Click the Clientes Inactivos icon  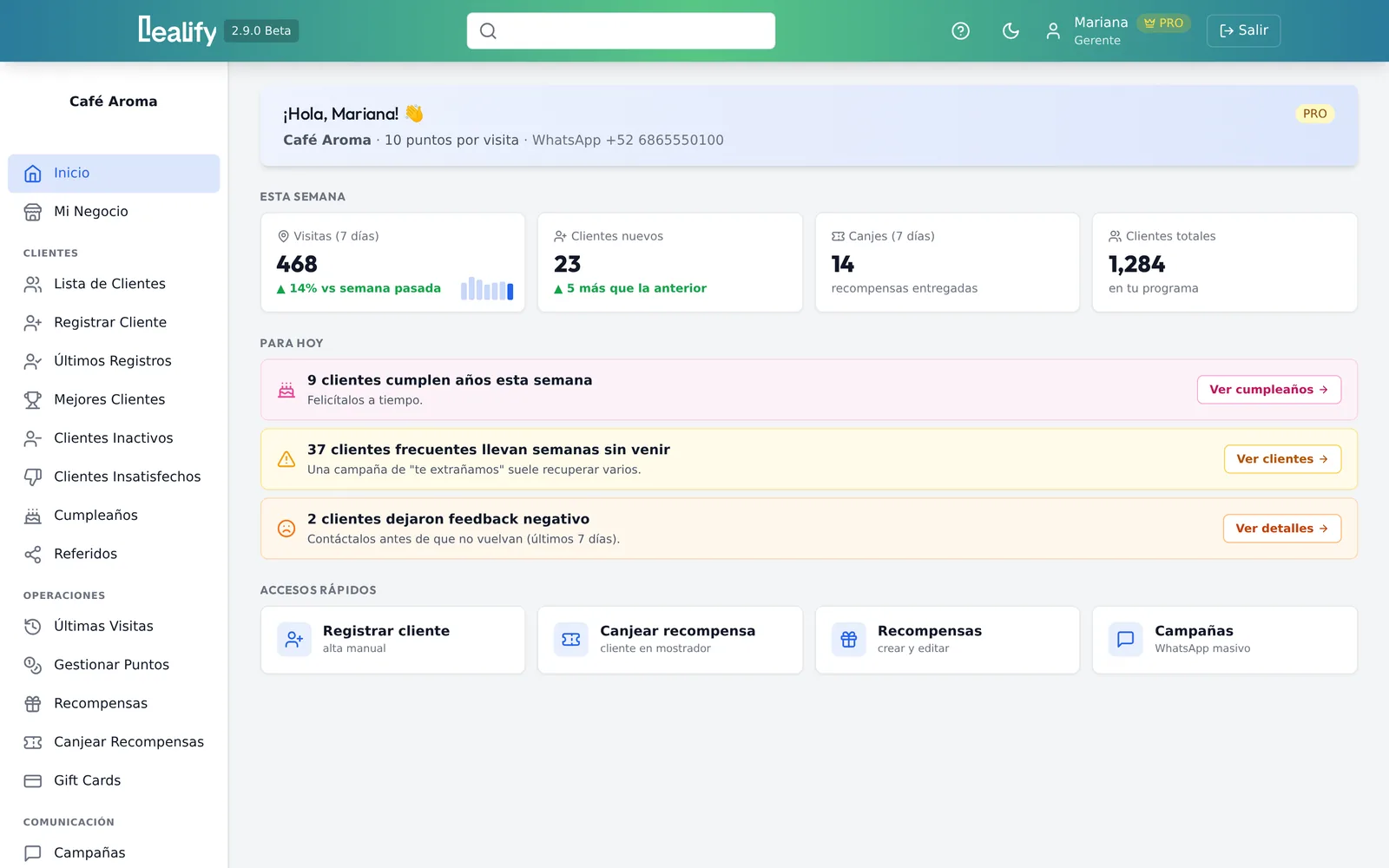tap(33, 438)
